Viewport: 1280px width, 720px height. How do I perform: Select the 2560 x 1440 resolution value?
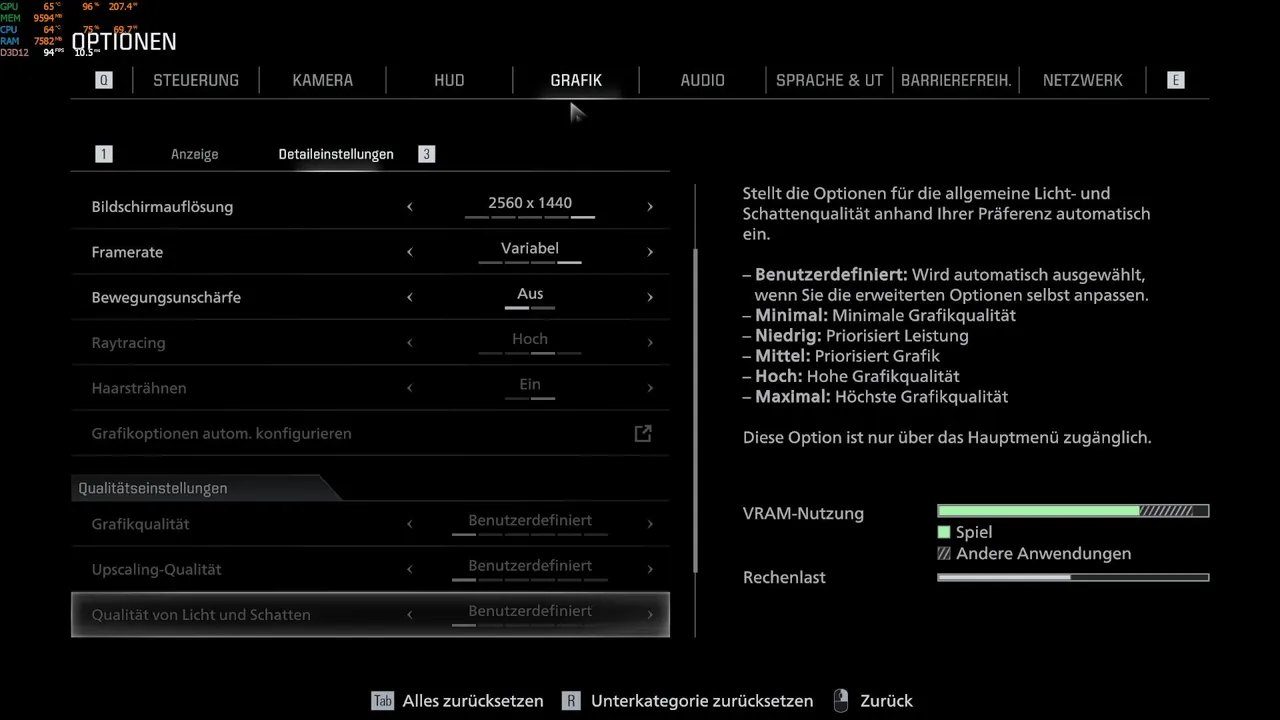pyautogui.click(x=530, y=203)
